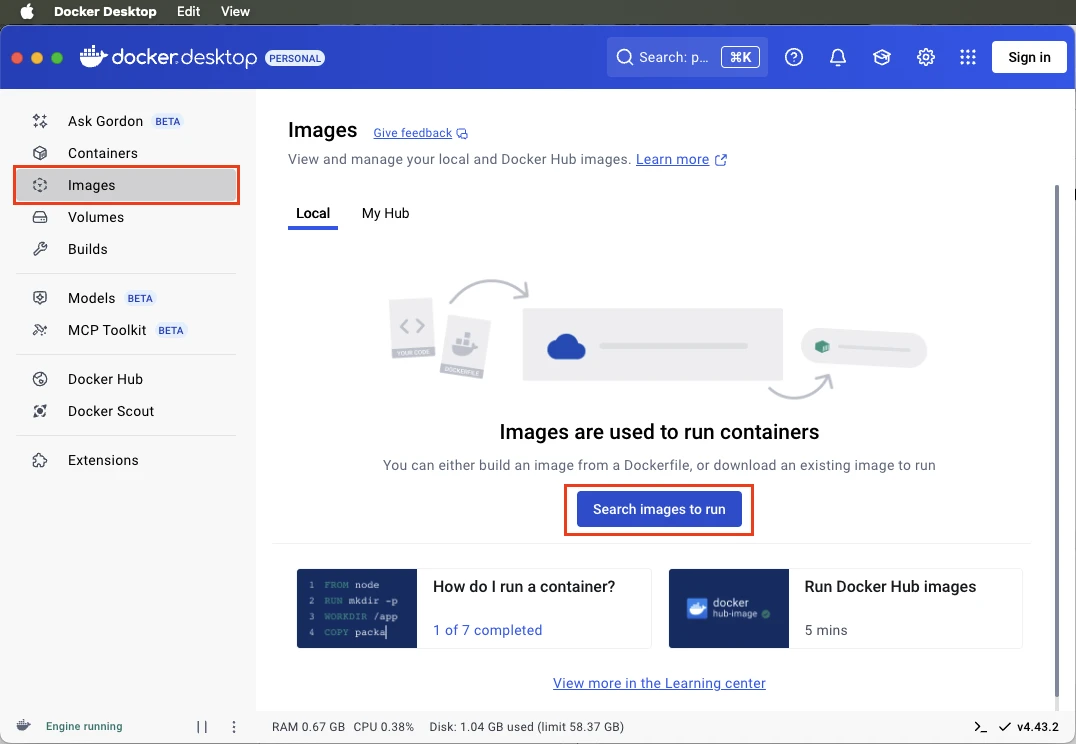Click the RAM 0.67 GB status
The height and width of the screenshot is (744, 1076).
coord(308,727)
